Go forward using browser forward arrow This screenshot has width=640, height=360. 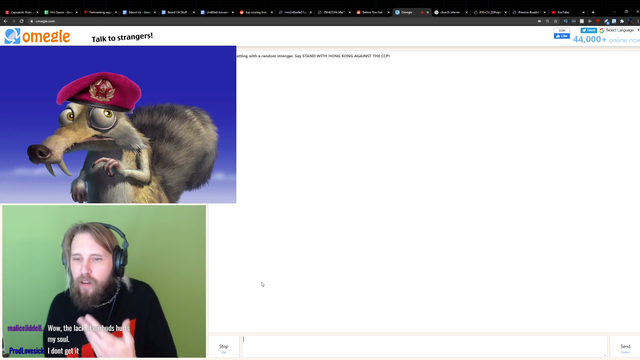click(13, 21)
